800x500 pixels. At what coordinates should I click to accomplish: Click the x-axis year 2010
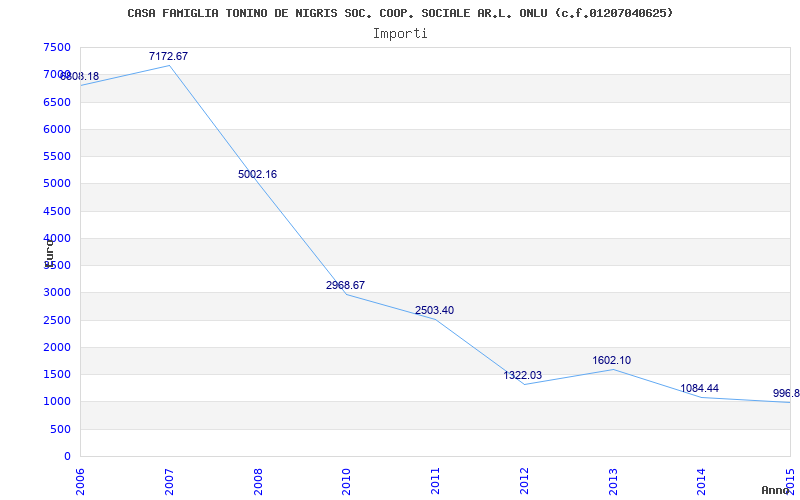tap(346, 482)
